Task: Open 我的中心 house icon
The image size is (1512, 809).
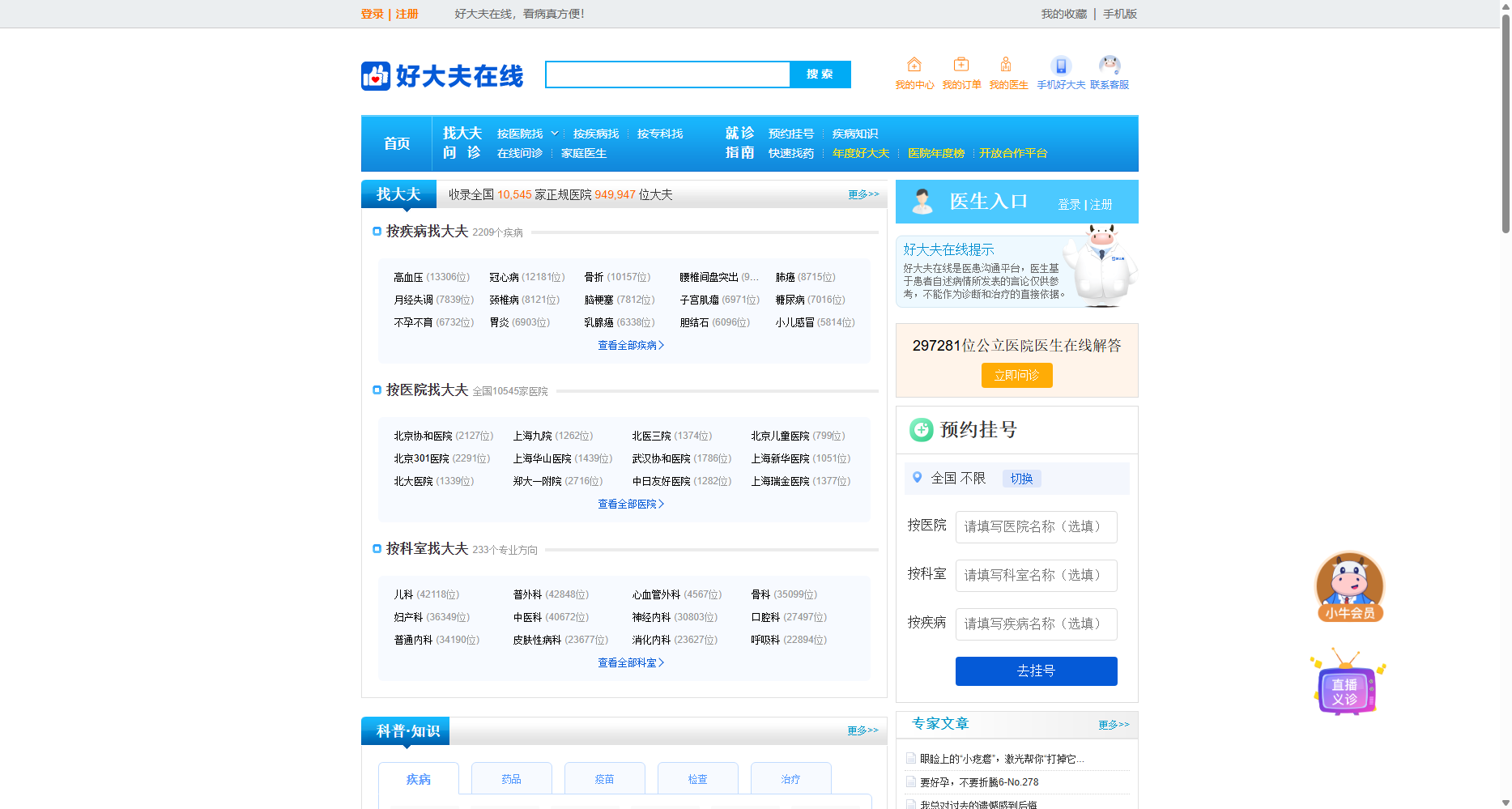Action: click(x=914, y=65)
